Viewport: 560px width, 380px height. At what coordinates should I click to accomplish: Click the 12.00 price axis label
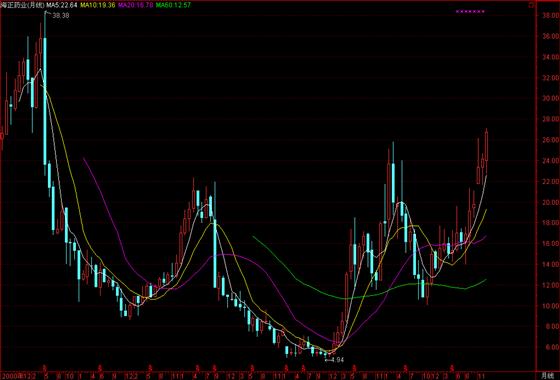point(550,285)
